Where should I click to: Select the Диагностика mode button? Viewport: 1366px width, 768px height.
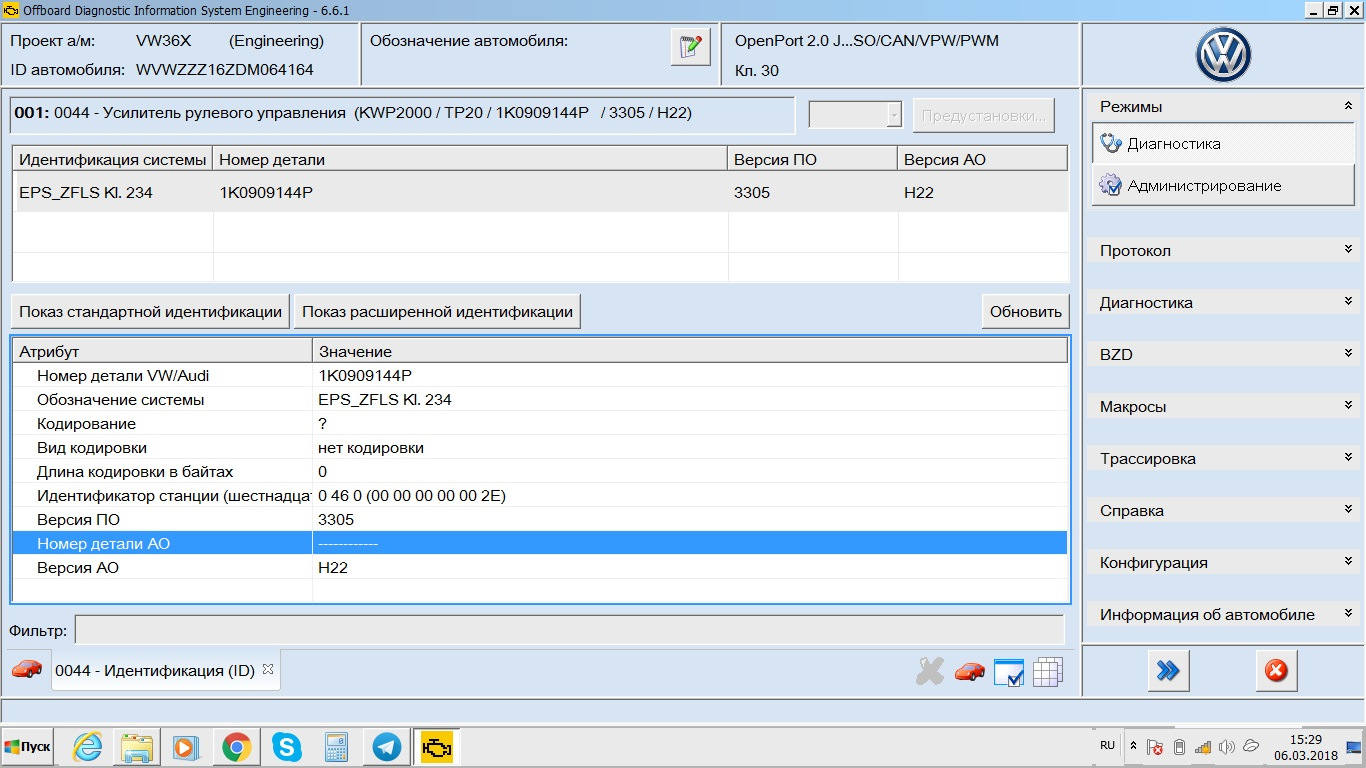[x=1225, y=143]
